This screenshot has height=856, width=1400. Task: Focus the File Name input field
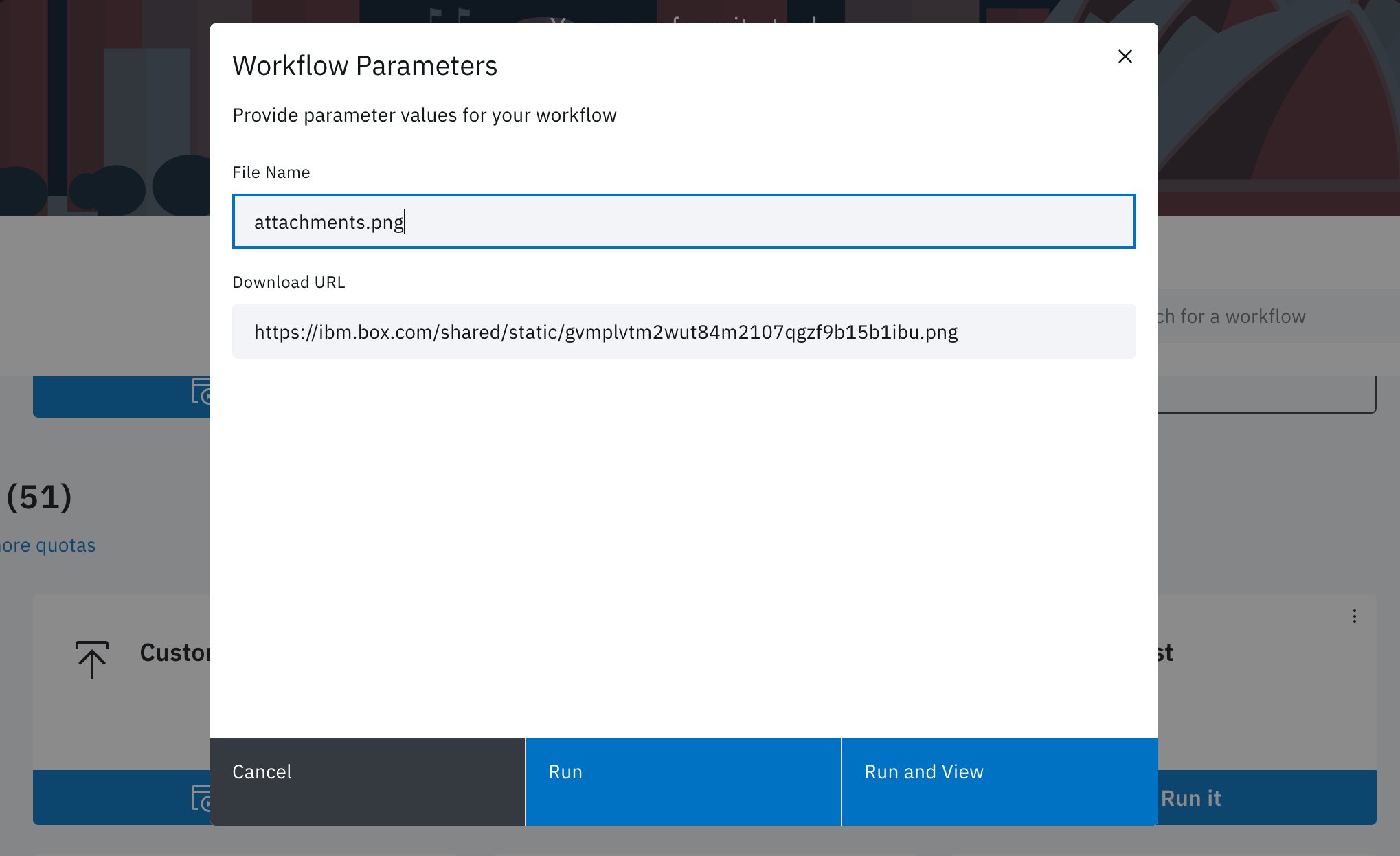pos(683,222)
